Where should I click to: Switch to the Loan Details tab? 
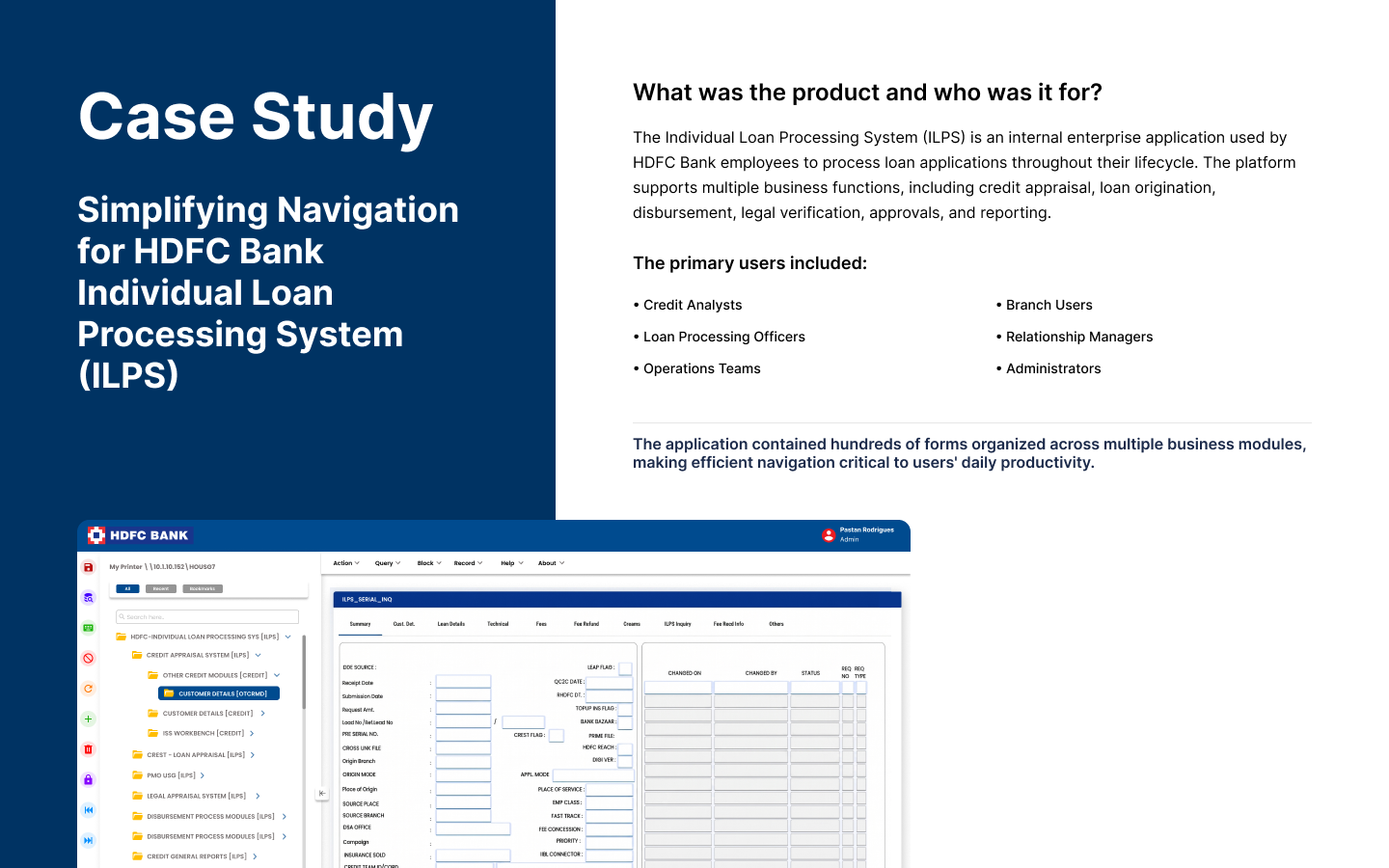pyautogui.click(x=451, y=624)
